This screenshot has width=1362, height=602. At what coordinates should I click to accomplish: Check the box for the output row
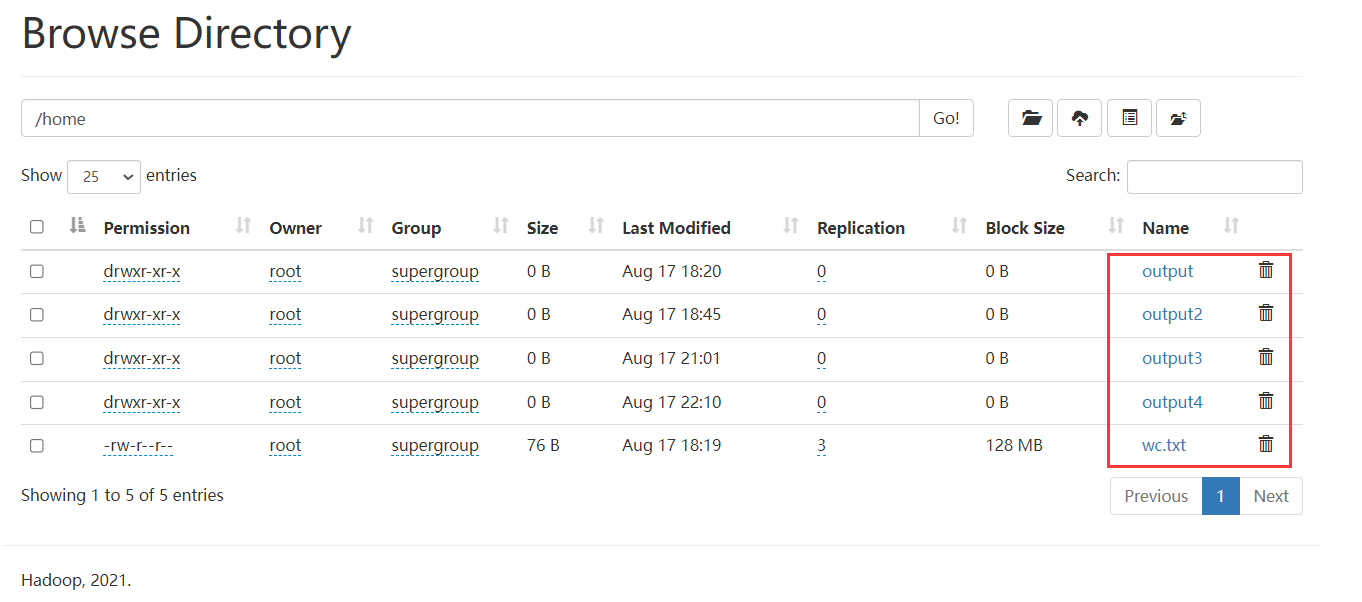[37, 271]
